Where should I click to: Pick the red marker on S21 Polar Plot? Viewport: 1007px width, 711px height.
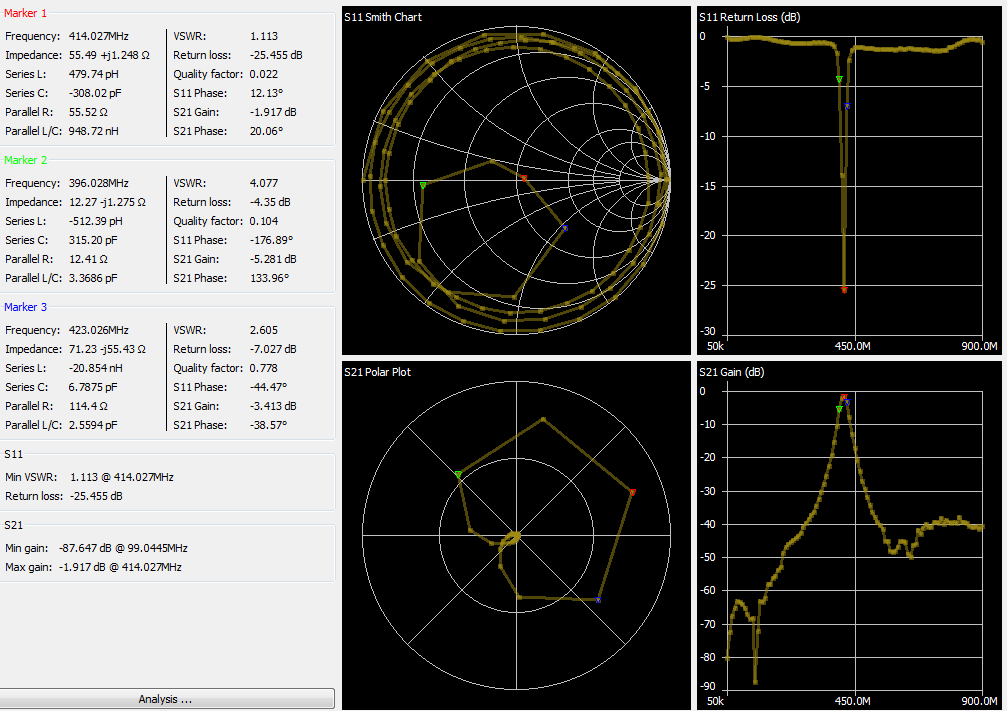[633, 492]
